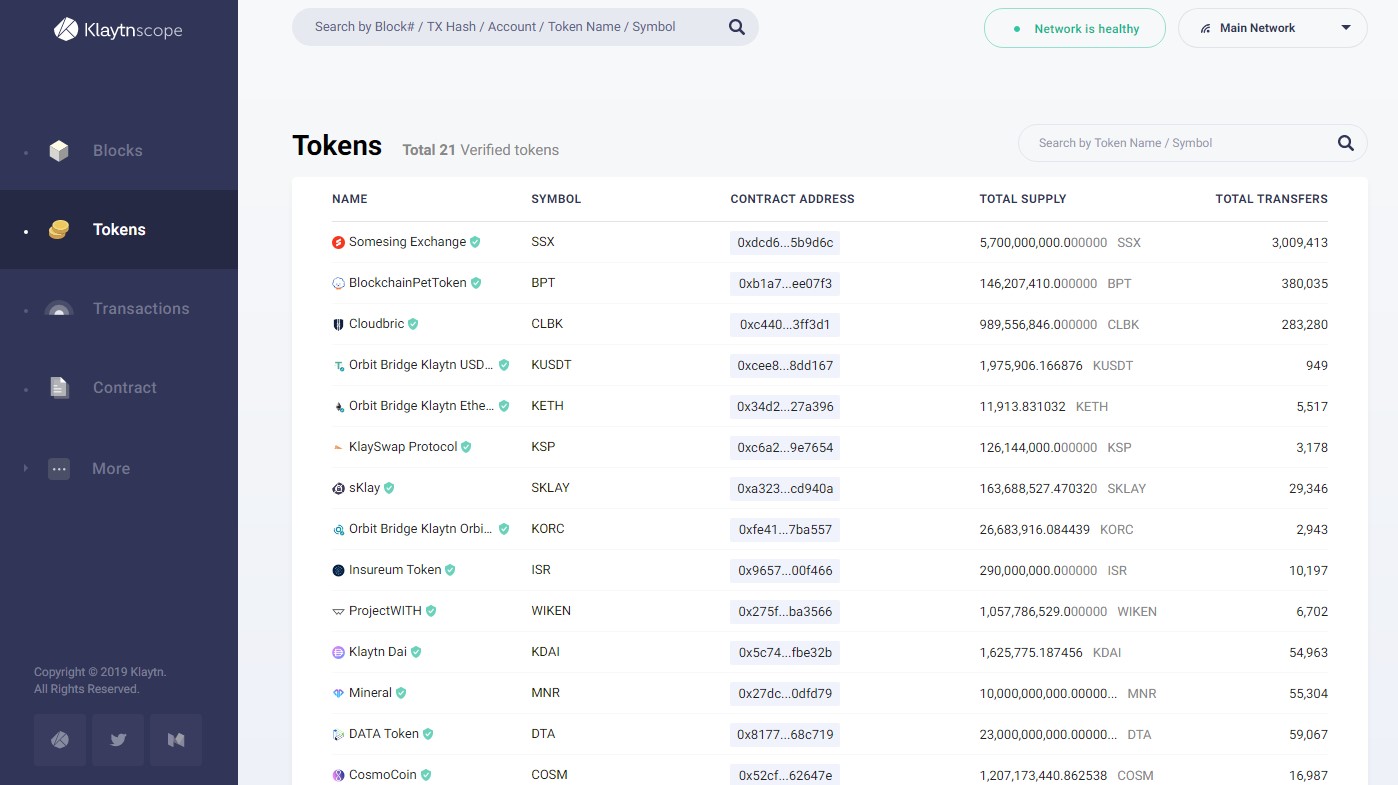Image resolution: width=1398 pixels, height=785 pixels.
Task: Open the Orbit Bridge Klaytn USD token
Action: [x=421, y=365]
